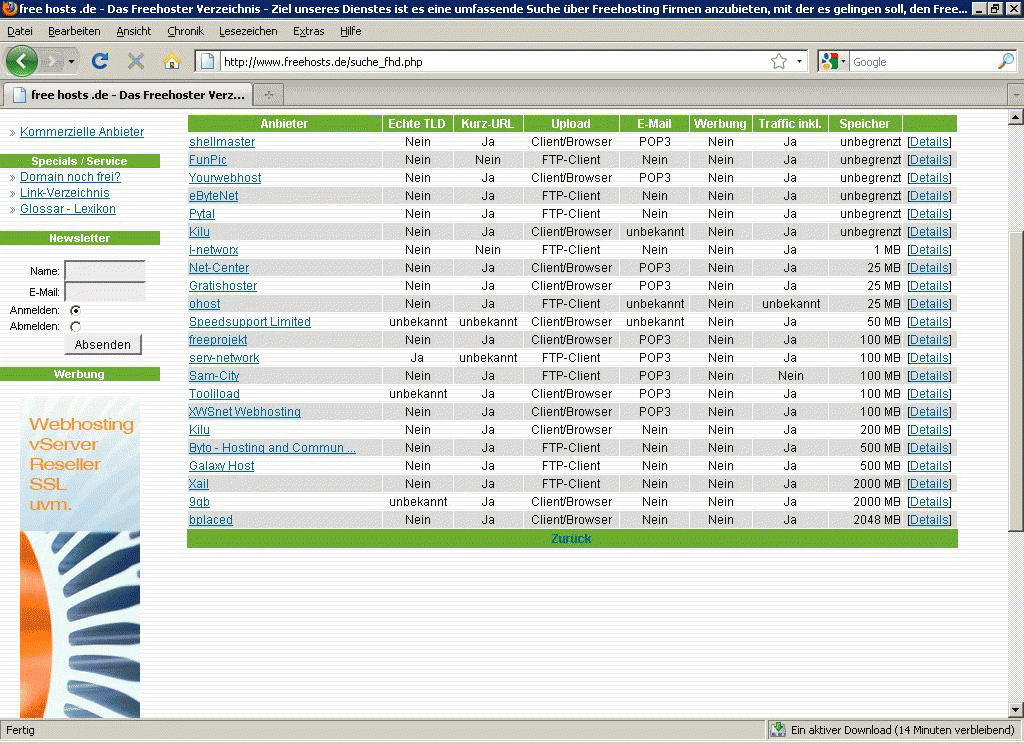Image resolution: width=1024 pixels, height=744 pixels.
Task: Click the Anbieter column header
Action: point(284,123)
